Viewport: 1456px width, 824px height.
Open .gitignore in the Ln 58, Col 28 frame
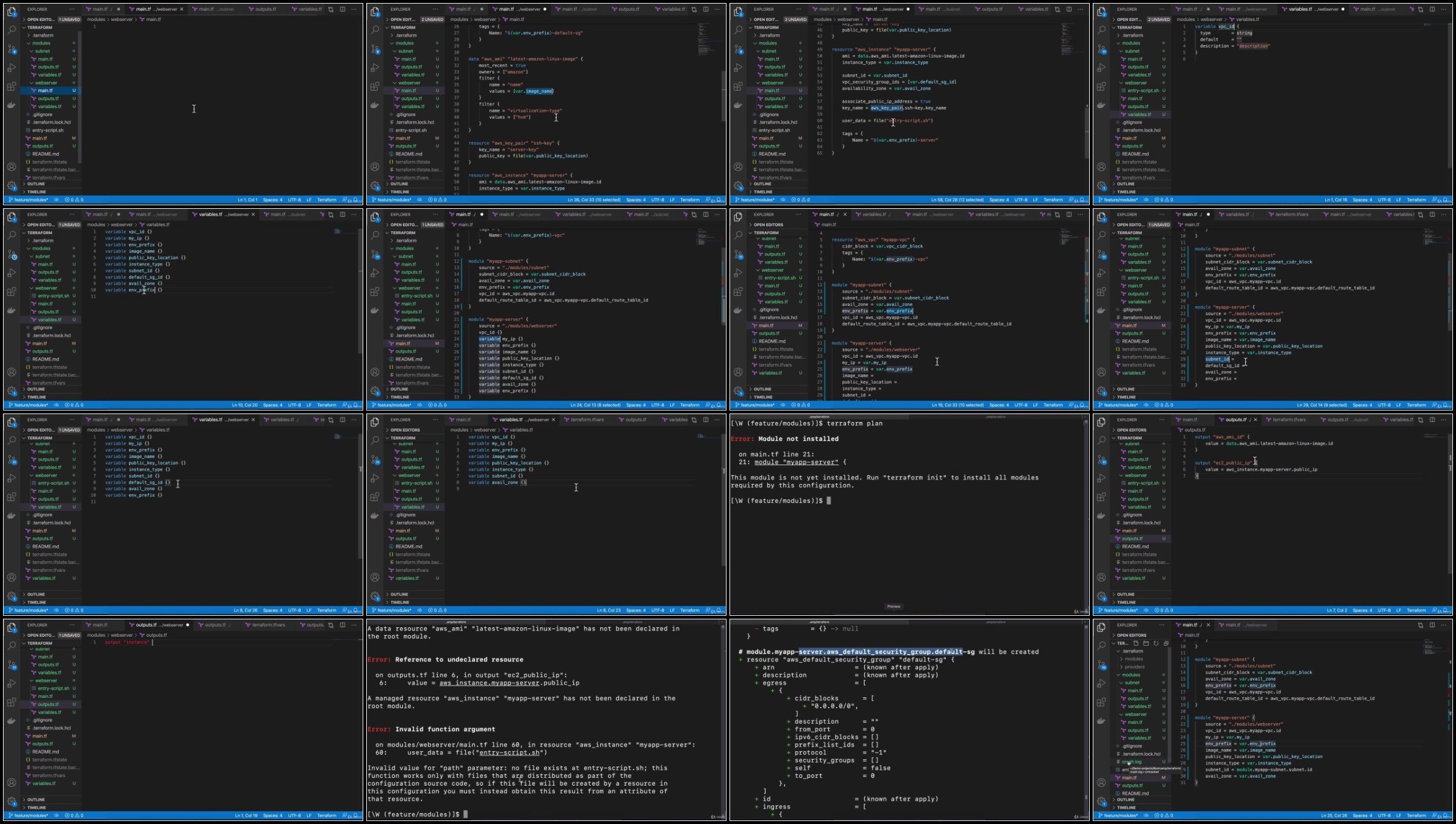(x=769, y=114)
